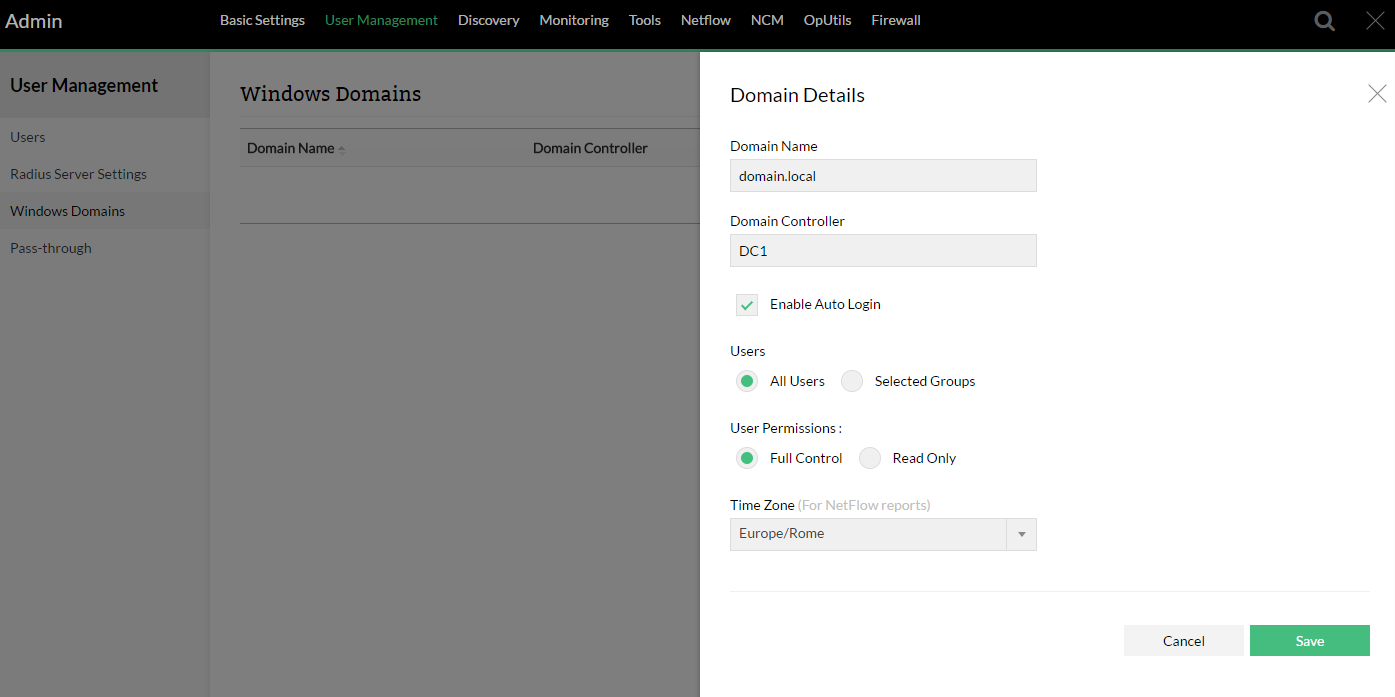The image size is (1395, 697).
Task: Close the Admin view with top X icon
Action: click(x=1376, y=21)
